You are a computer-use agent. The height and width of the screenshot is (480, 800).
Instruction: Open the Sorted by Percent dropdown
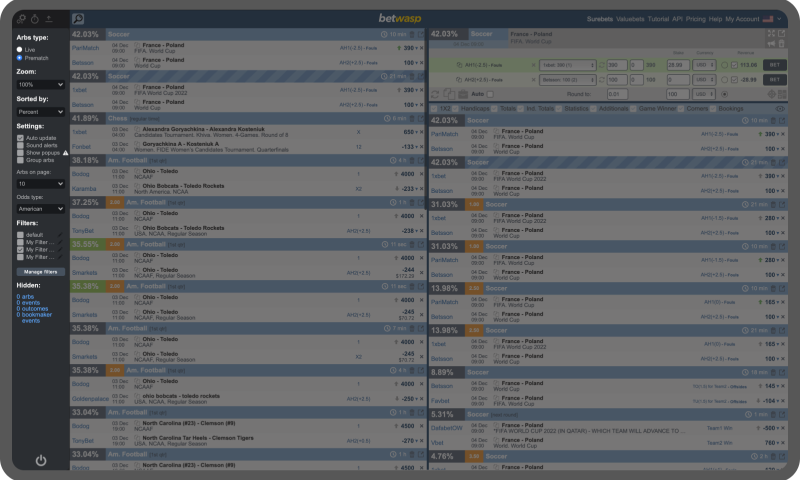(40, 112)
